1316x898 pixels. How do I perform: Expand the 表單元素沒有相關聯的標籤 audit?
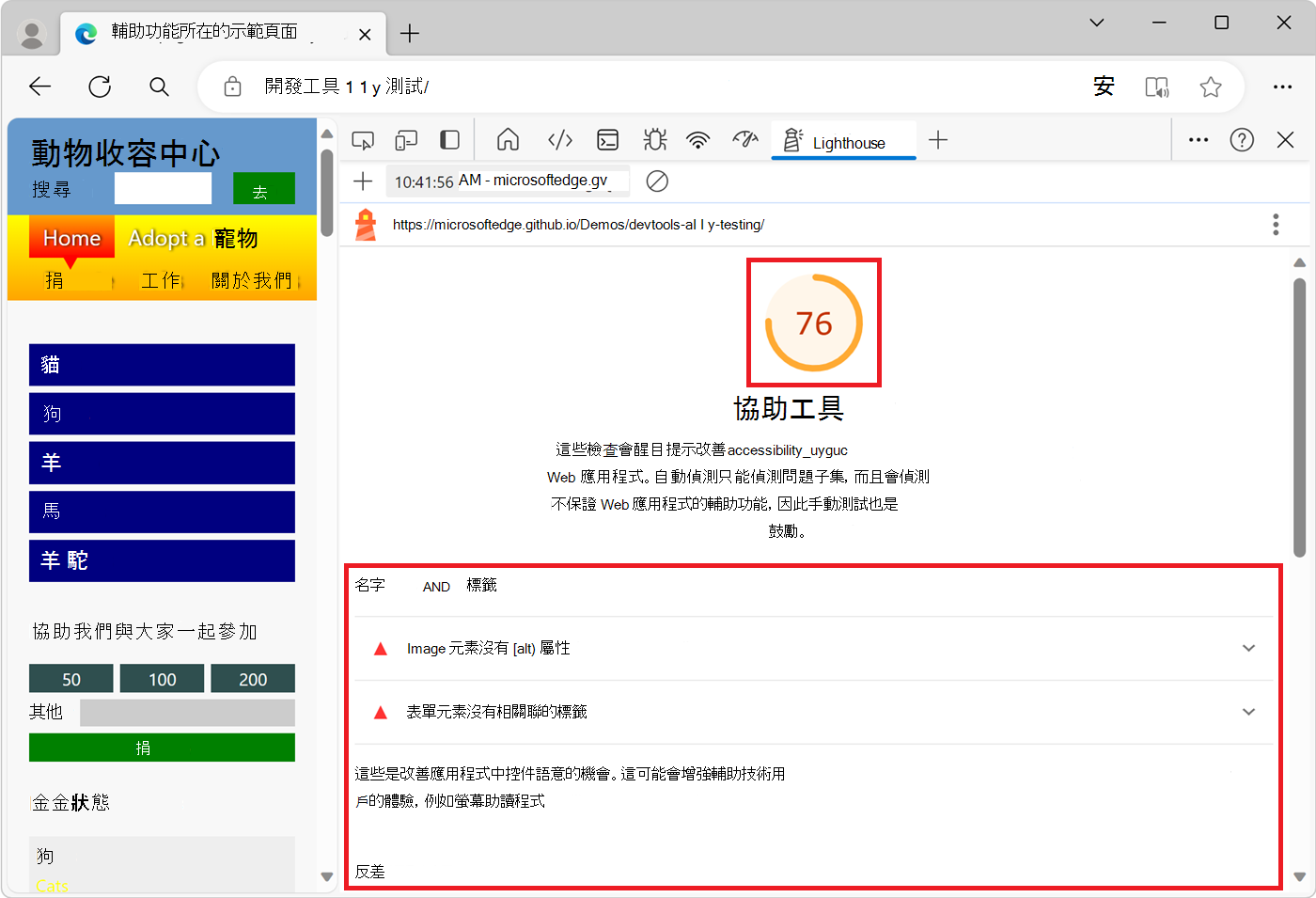pyautogui.click(x=1249, y=712)
